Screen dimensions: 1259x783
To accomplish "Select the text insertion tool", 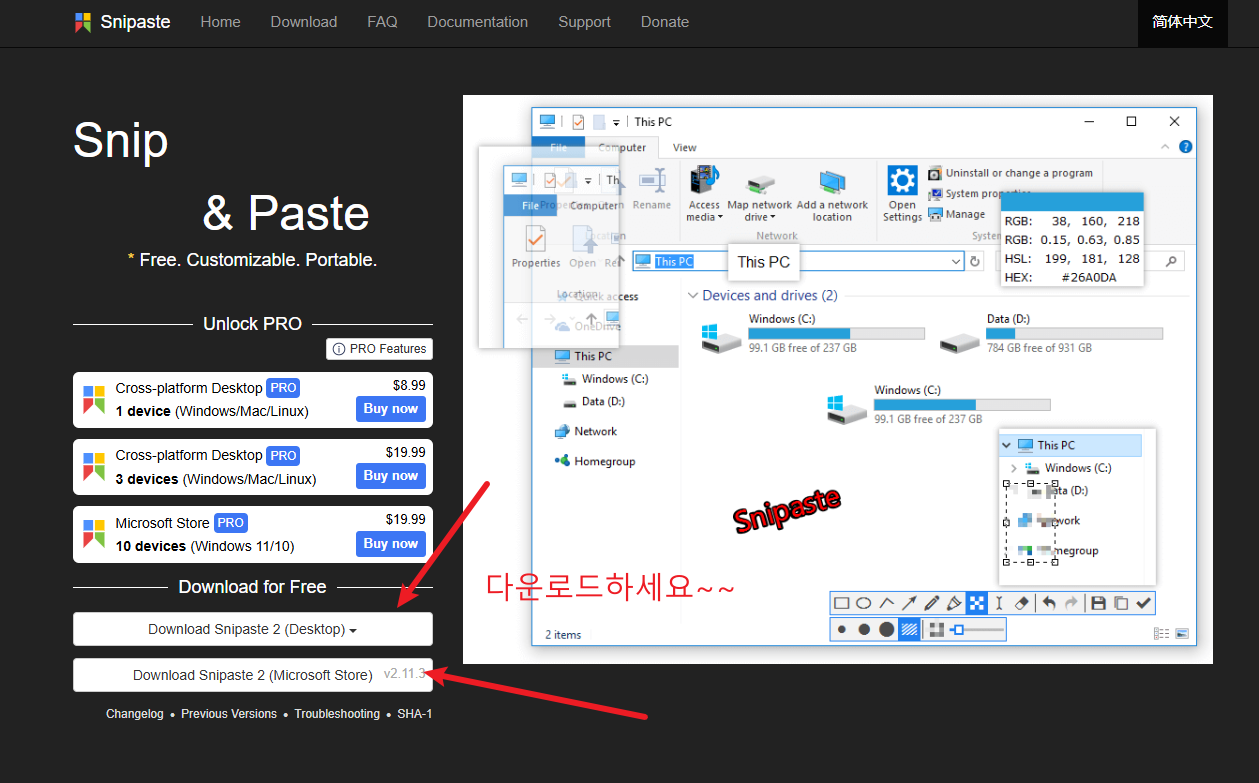I will 999,603.
